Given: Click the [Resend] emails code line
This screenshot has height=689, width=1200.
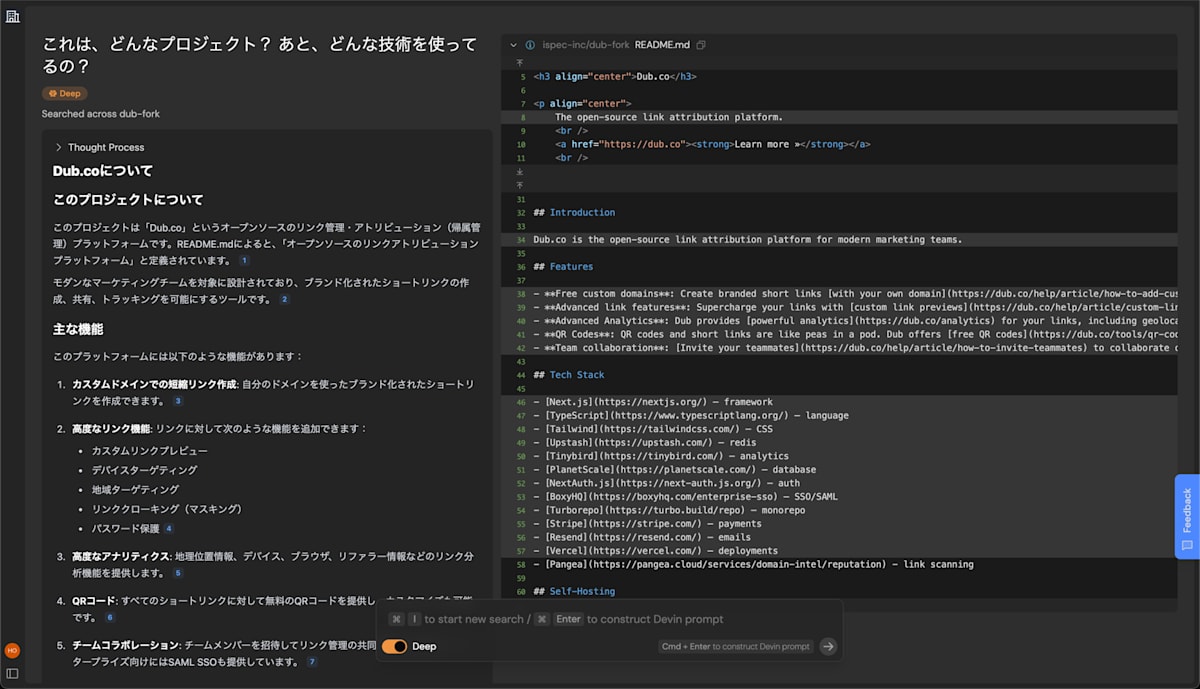Looking at the screenshot, I should click(x=642, y=537).
